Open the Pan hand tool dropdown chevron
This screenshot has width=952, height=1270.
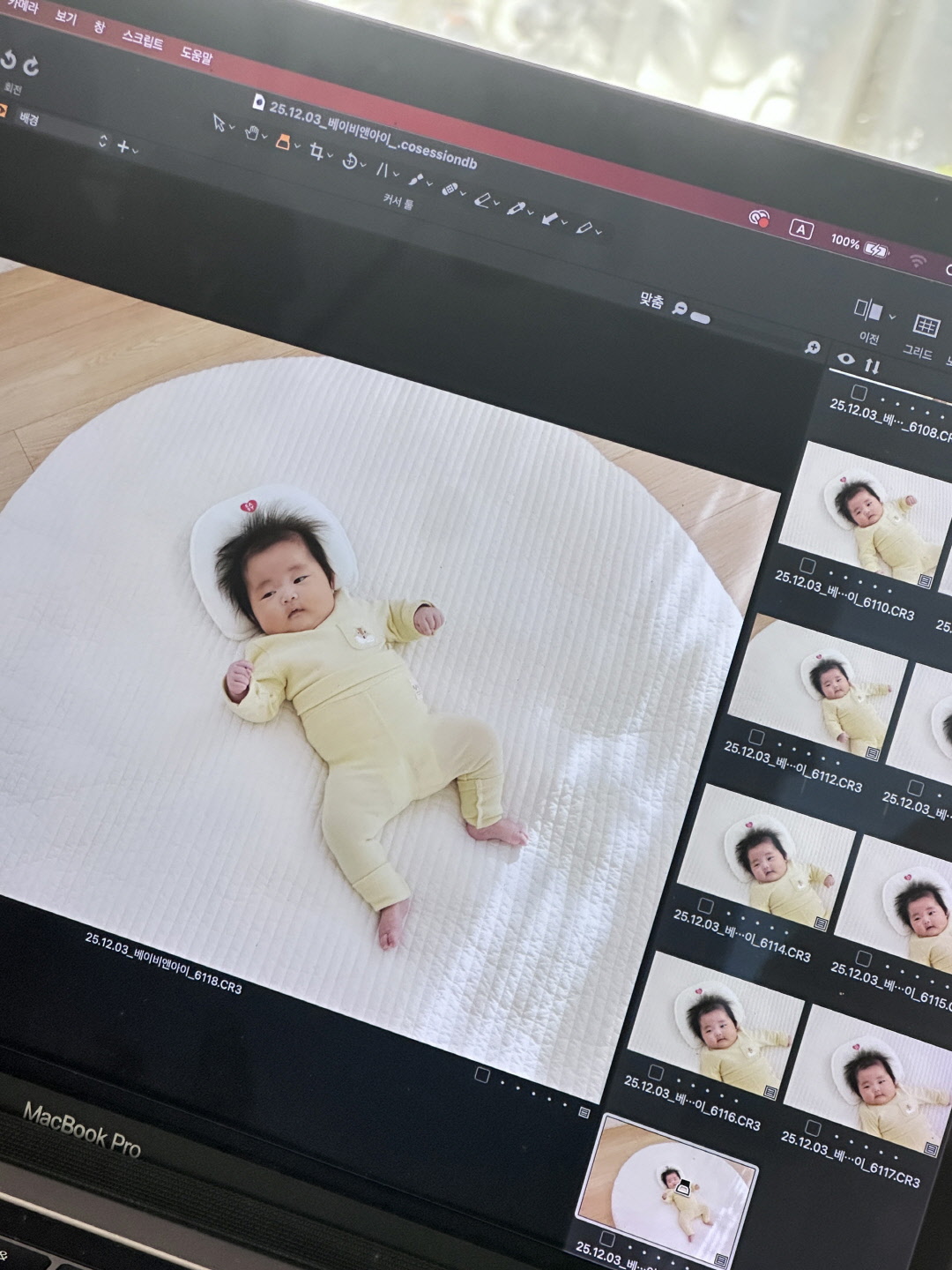[x=264, y=138]
